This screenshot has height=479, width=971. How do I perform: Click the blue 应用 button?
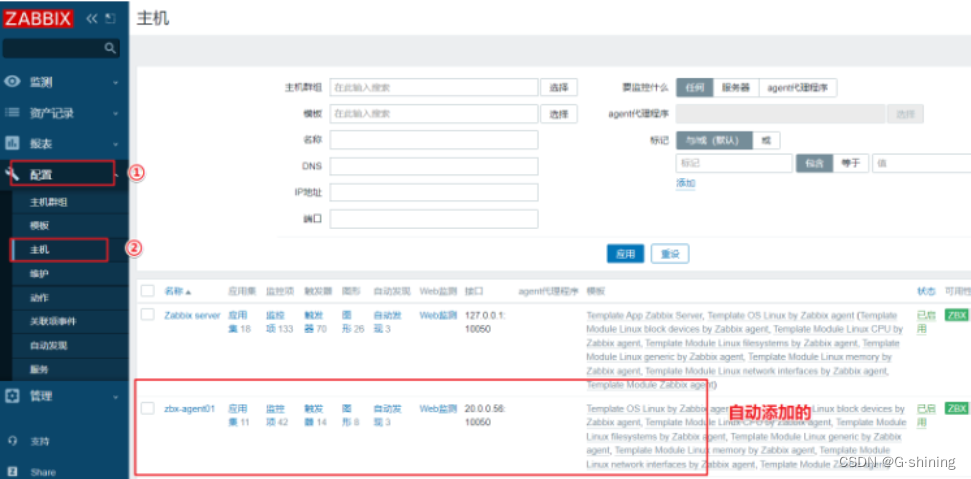(625, 254)
